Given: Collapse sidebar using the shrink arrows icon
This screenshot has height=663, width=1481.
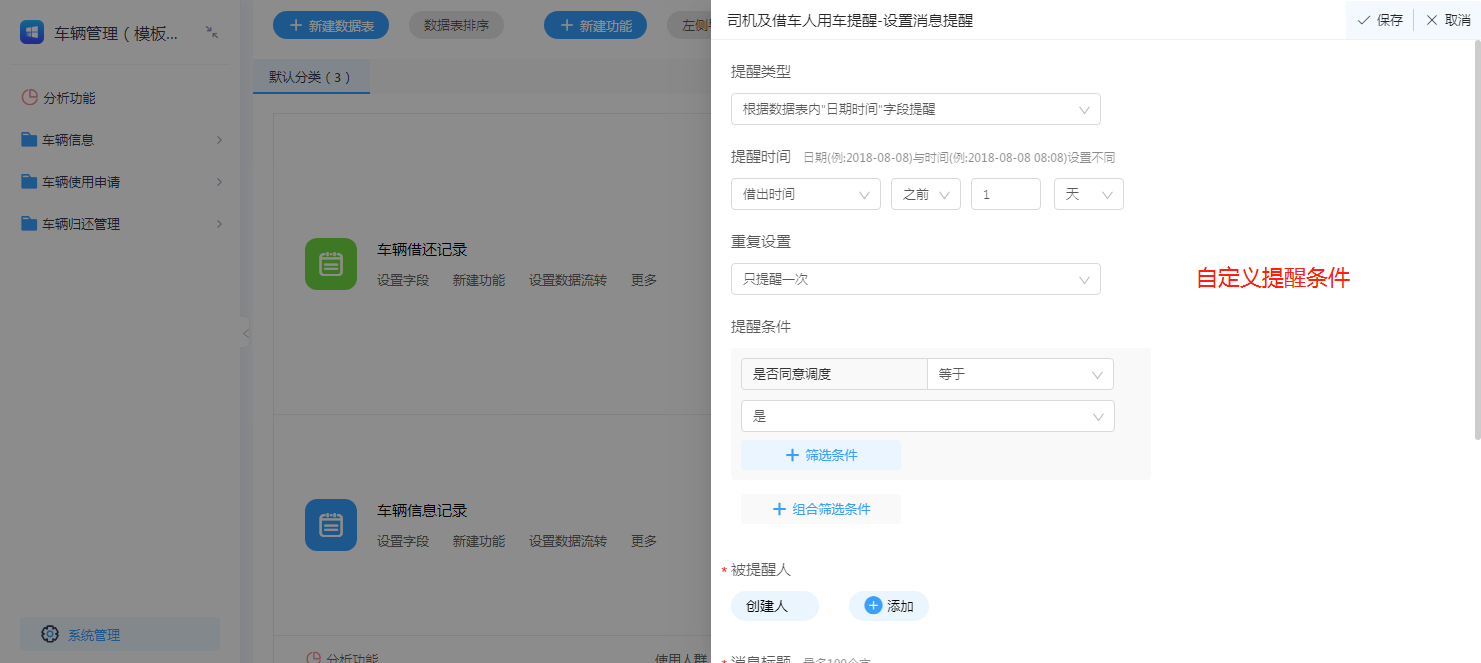Looking at the screenshot, I should point(212,33).
